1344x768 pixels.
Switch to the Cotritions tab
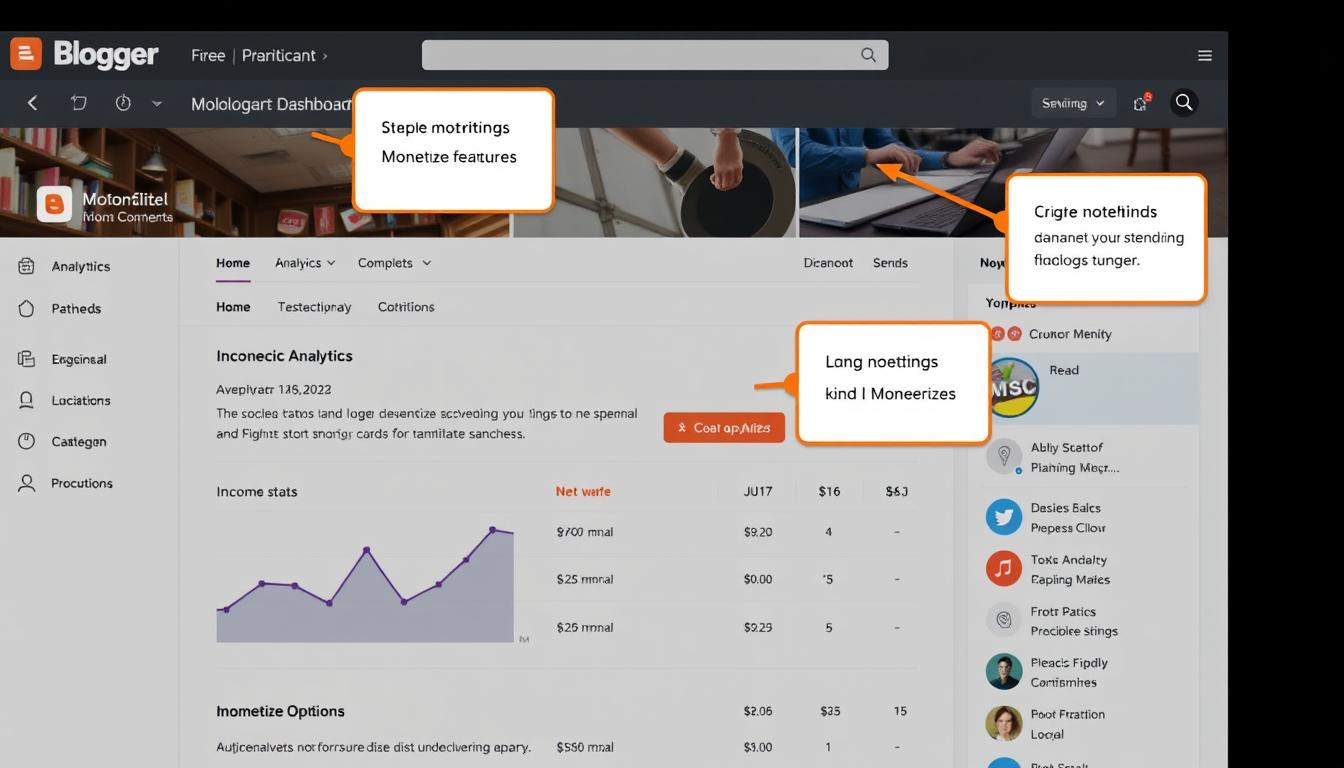[406, 307]
